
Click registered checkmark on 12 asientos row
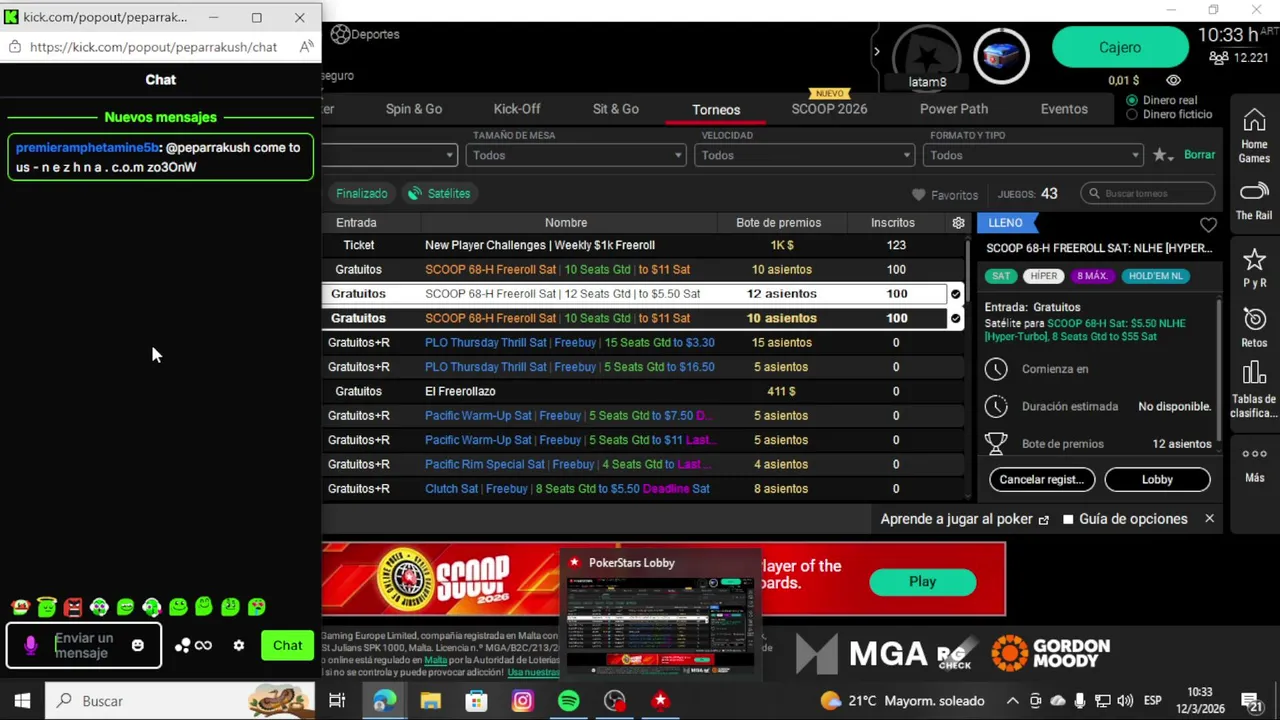point(955,294)
